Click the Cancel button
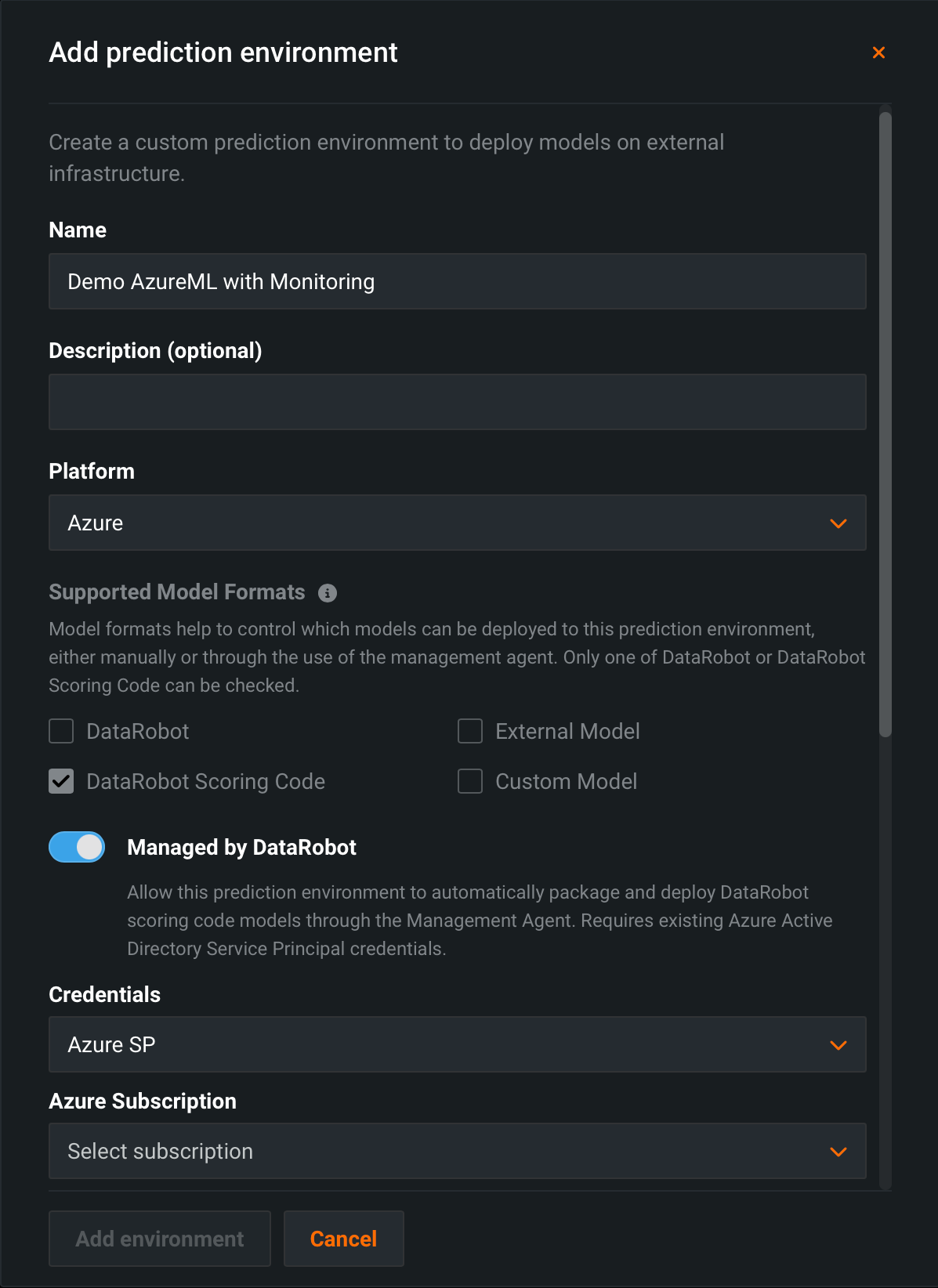Viewport: 938px width, 1288px height. pyautogui.click(x=343, y=1239)
